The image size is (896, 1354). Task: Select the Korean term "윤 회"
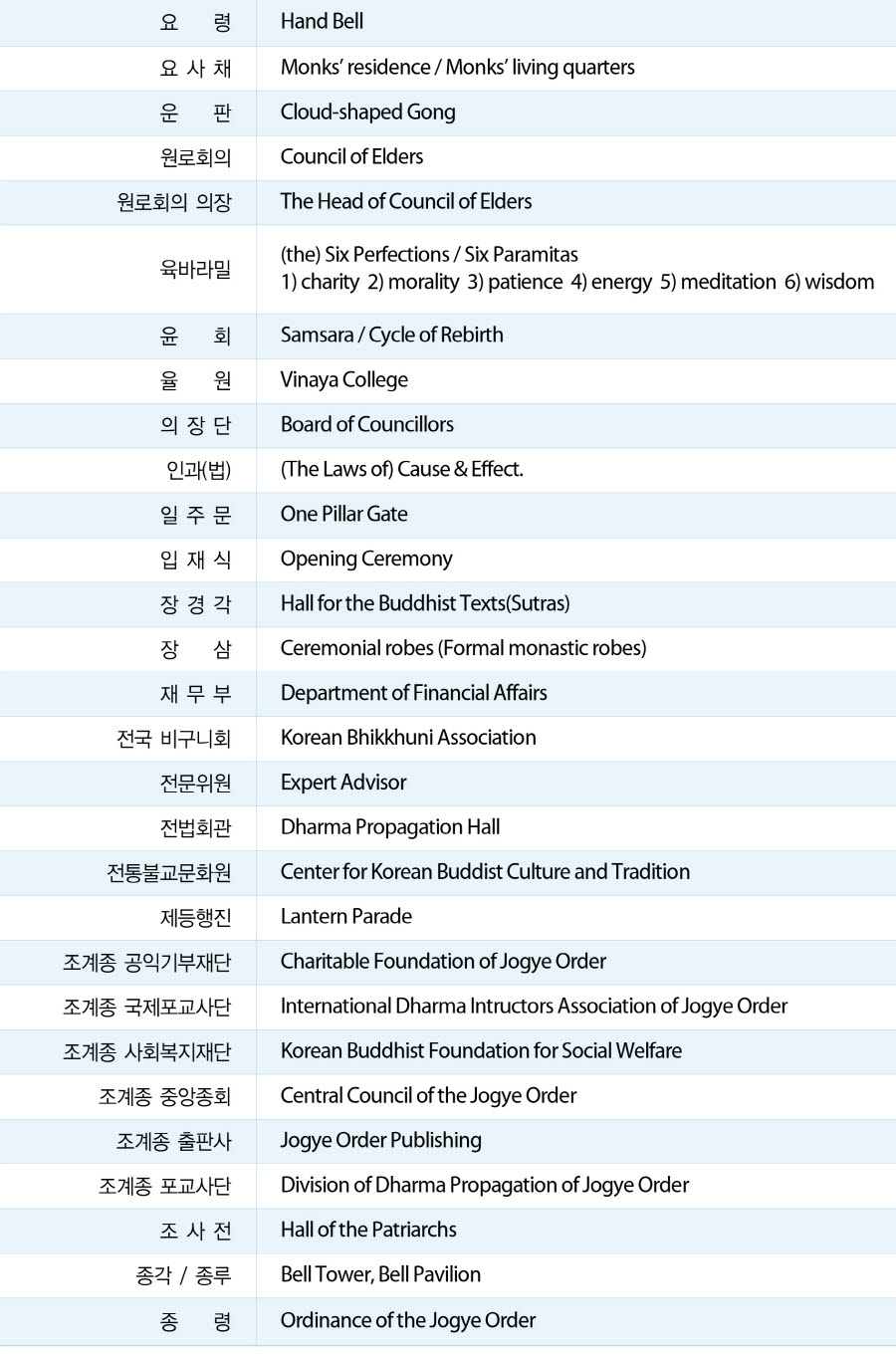pos(196,336)
